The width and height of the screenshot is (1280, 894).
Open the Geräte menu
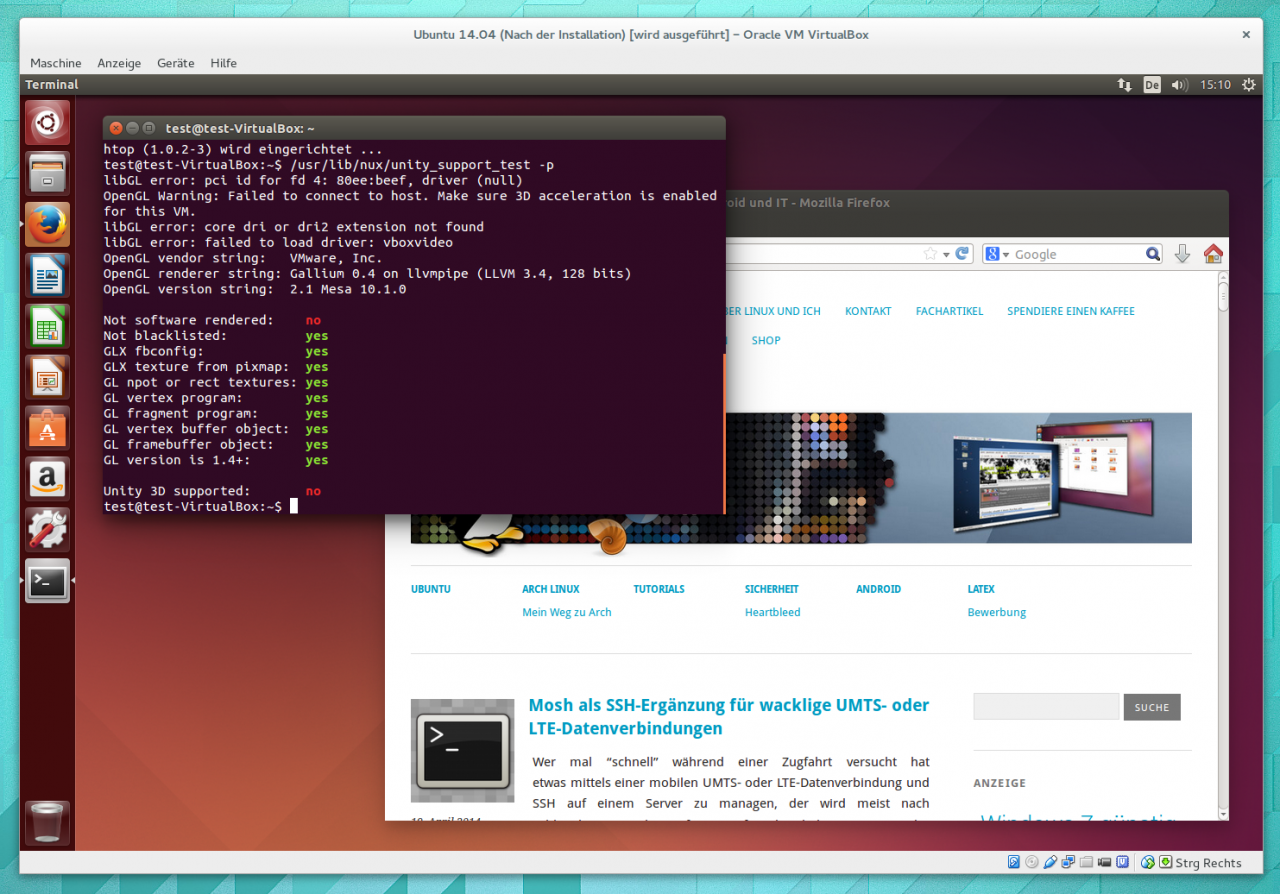(176, 63)
